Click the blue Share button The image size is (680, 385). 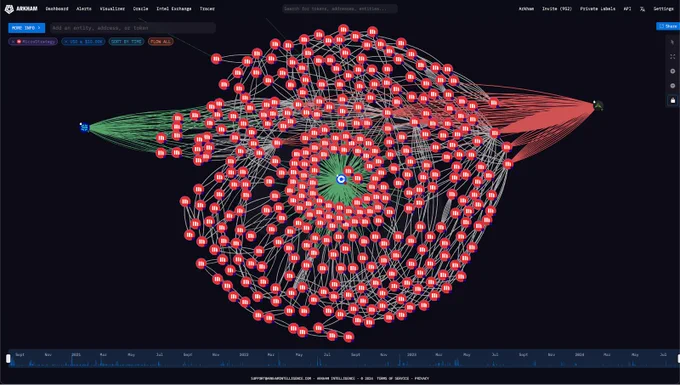click(668, 26)
